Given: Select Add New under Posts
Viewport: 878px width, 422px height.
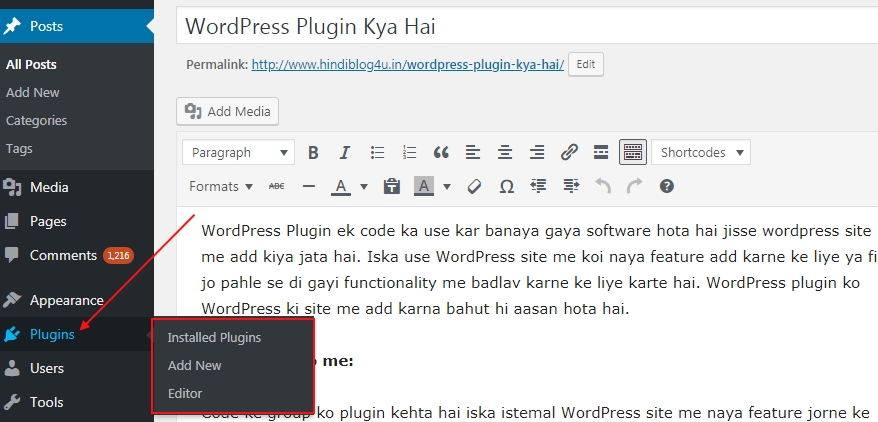Looking at the screenshot, I should point(32,92).
